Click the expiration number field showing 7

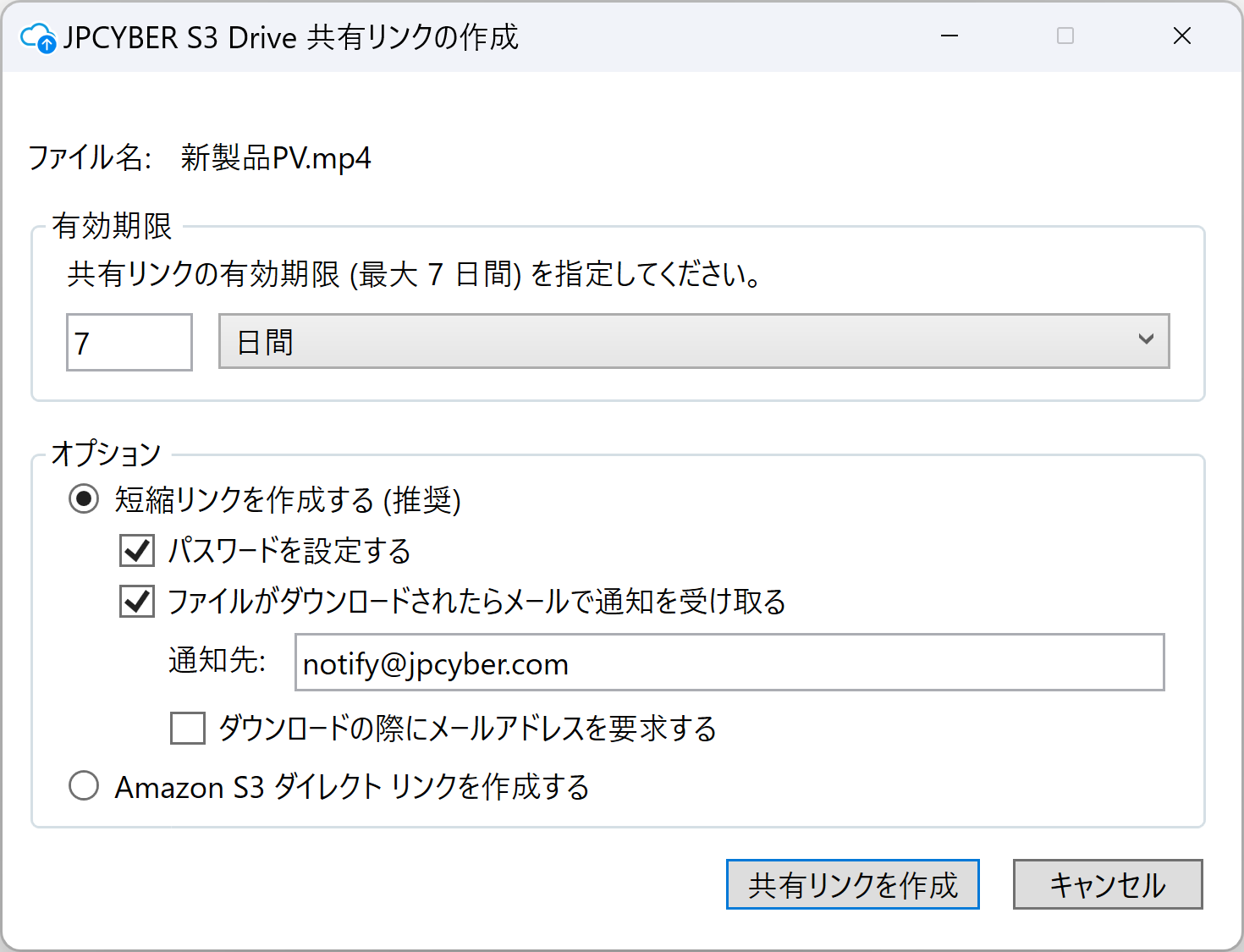click(129, 342)
